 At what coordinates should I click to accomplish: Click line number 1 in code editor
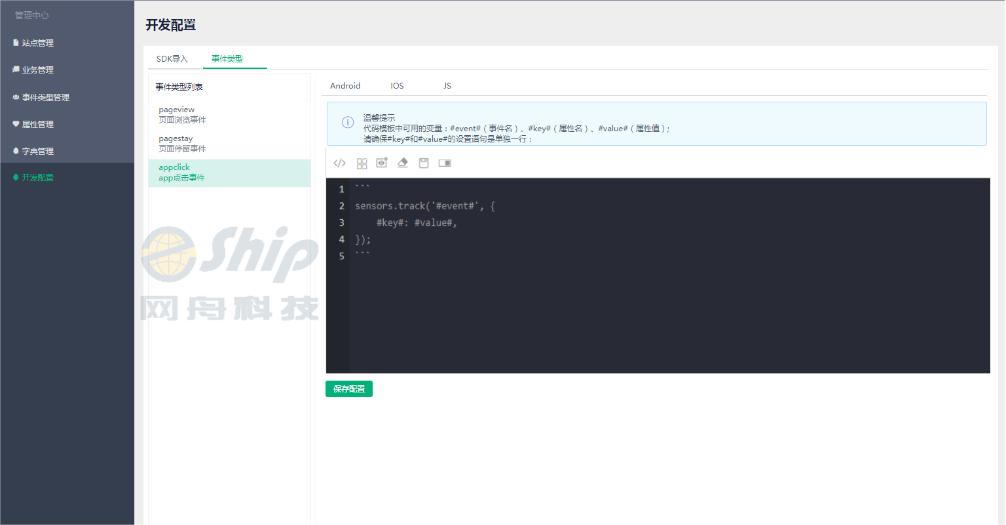point(341,189)
